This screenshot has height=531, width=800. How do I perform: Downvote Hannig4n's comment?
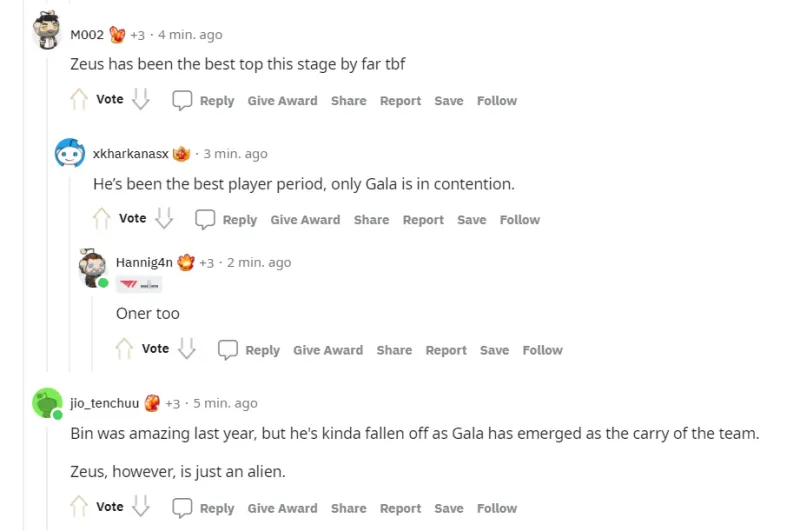click(187, 349)
